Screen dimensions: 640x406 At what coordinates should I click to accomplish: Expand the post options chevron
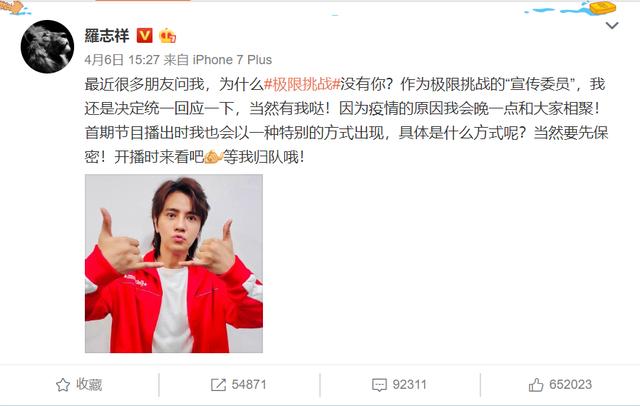click(612, 26)
